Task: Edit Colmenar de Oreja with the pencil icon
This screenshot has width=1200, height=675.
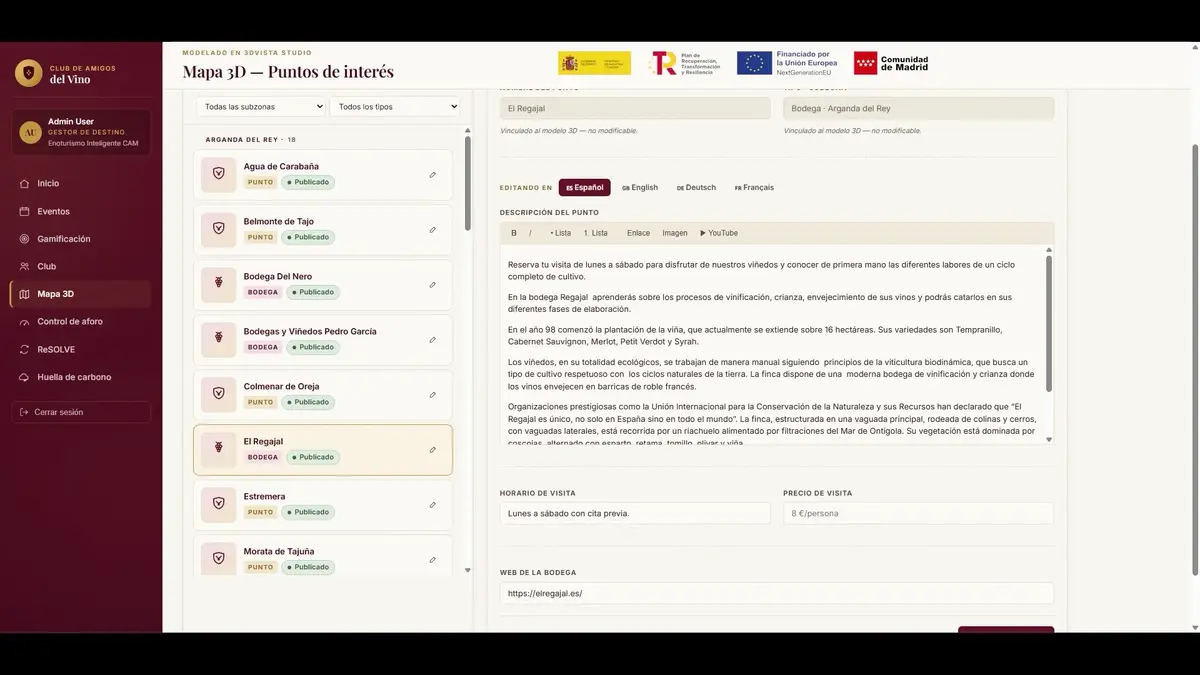Action: (433, 395)
